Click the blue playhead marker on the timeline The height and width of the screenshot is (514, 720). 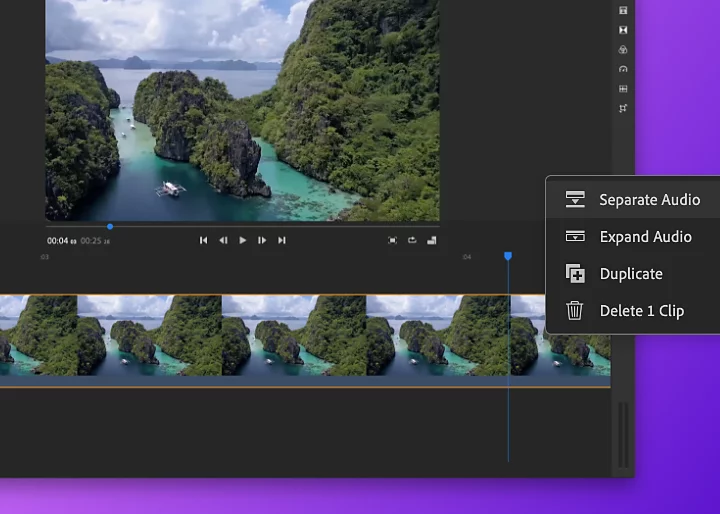pos(508,257)
